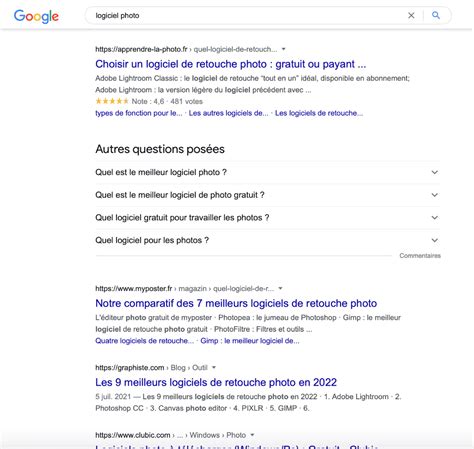Click the 'types de fonction pour le...' sitelink
The height and width of the screenshot is (449, 474).
(139, 113)
